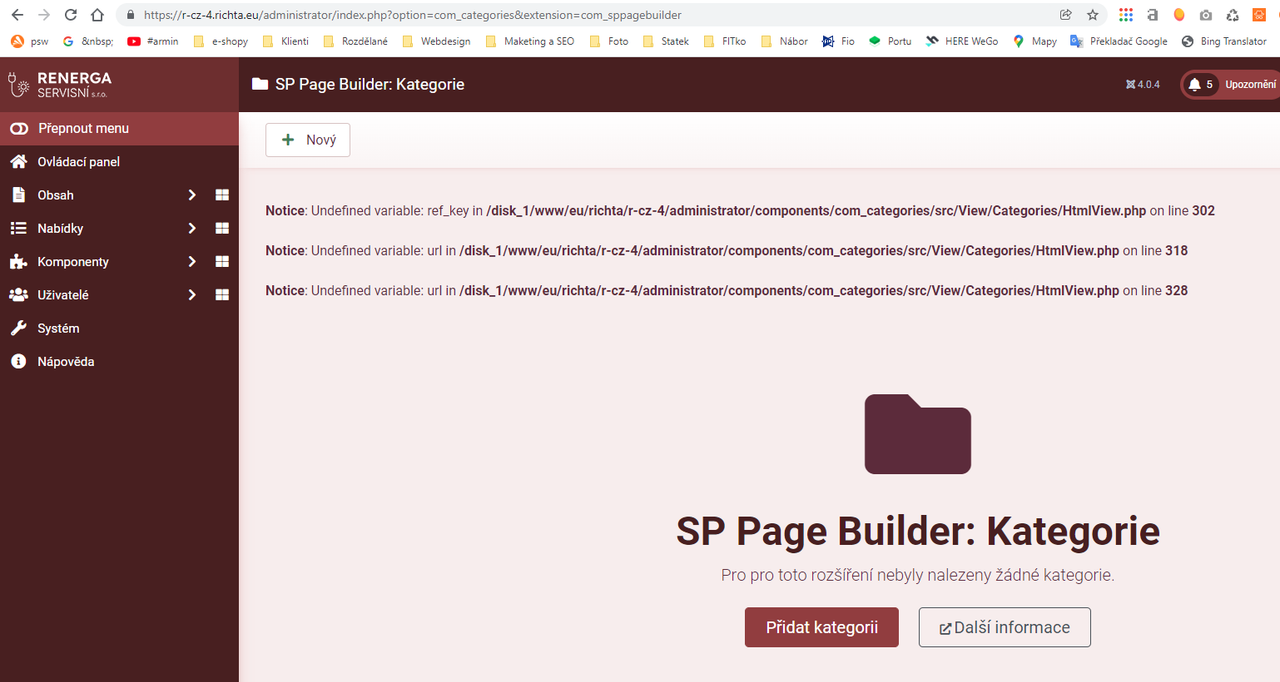Open the Nábor bookmarks folder
This screenshot has height=682, width=1280.
pyautogui.click(x=784, y=41)
